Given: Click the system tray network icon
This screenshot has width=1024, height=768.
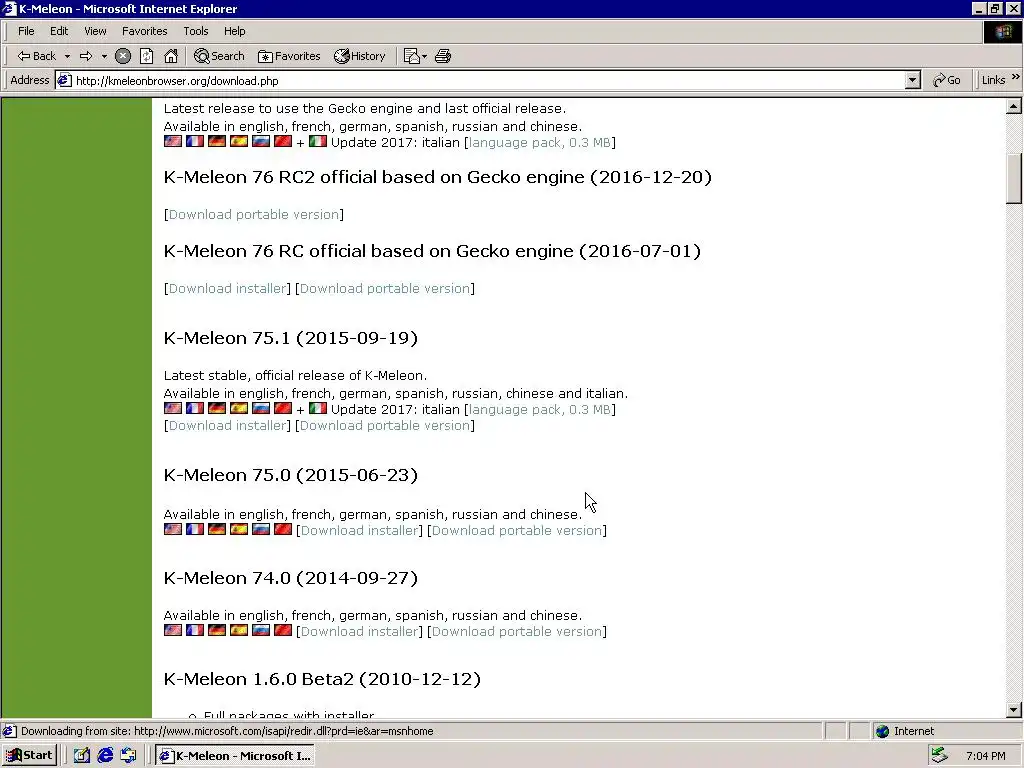Looking at the screenshot, I should [x=940, y=756].
